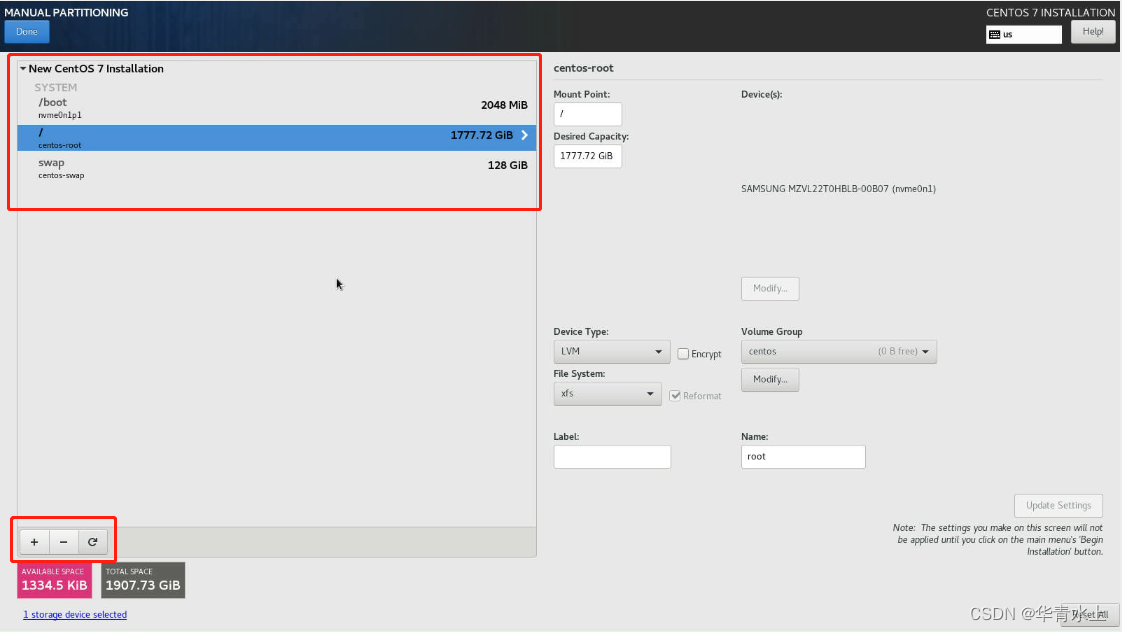
Task: Enable the Encrypt checkbox
Action: coord(683,354)
